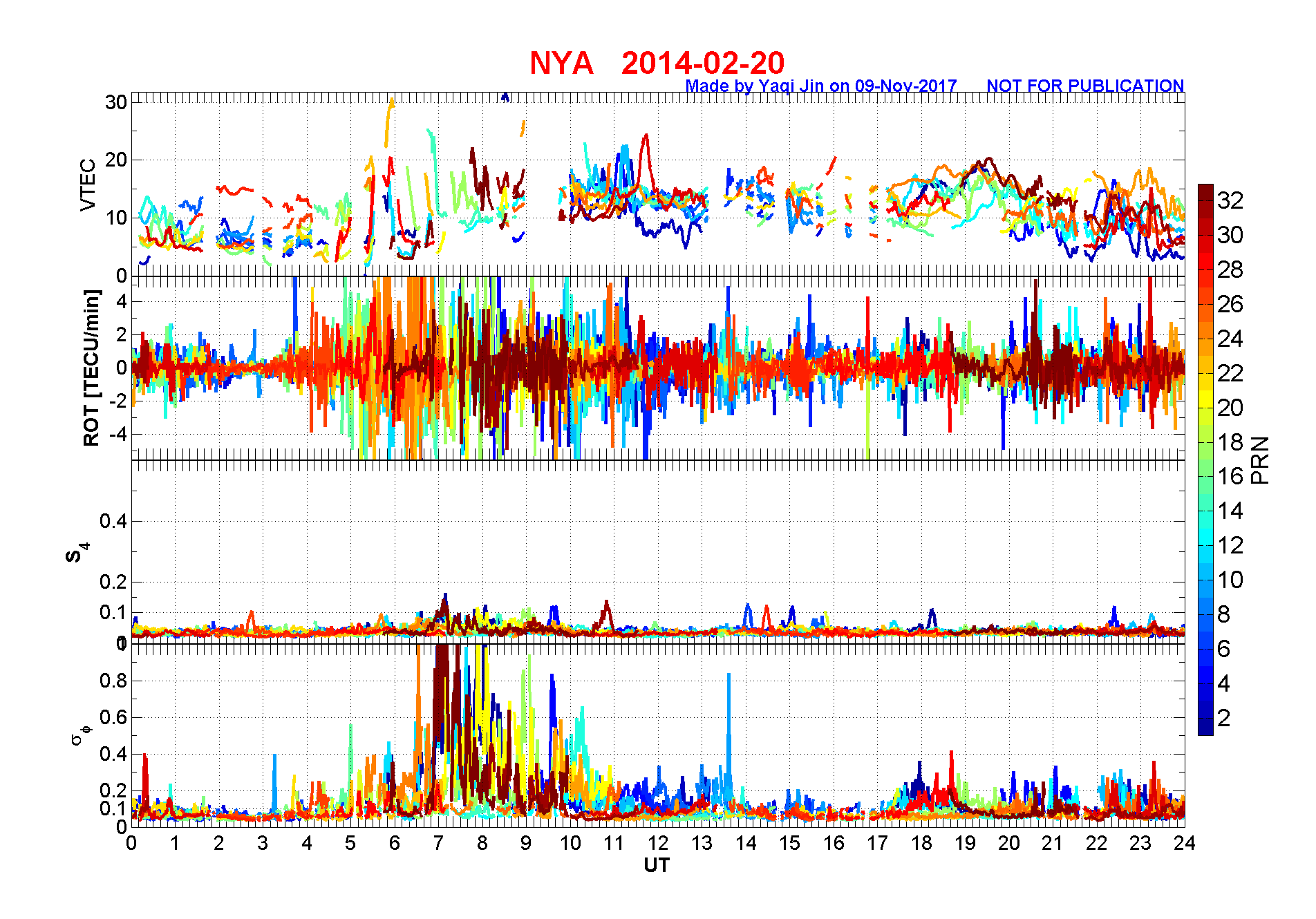Select the "ROT [TECU/min]" axis label
This screenshot has height=919, width=1316.
pos(91,368)
